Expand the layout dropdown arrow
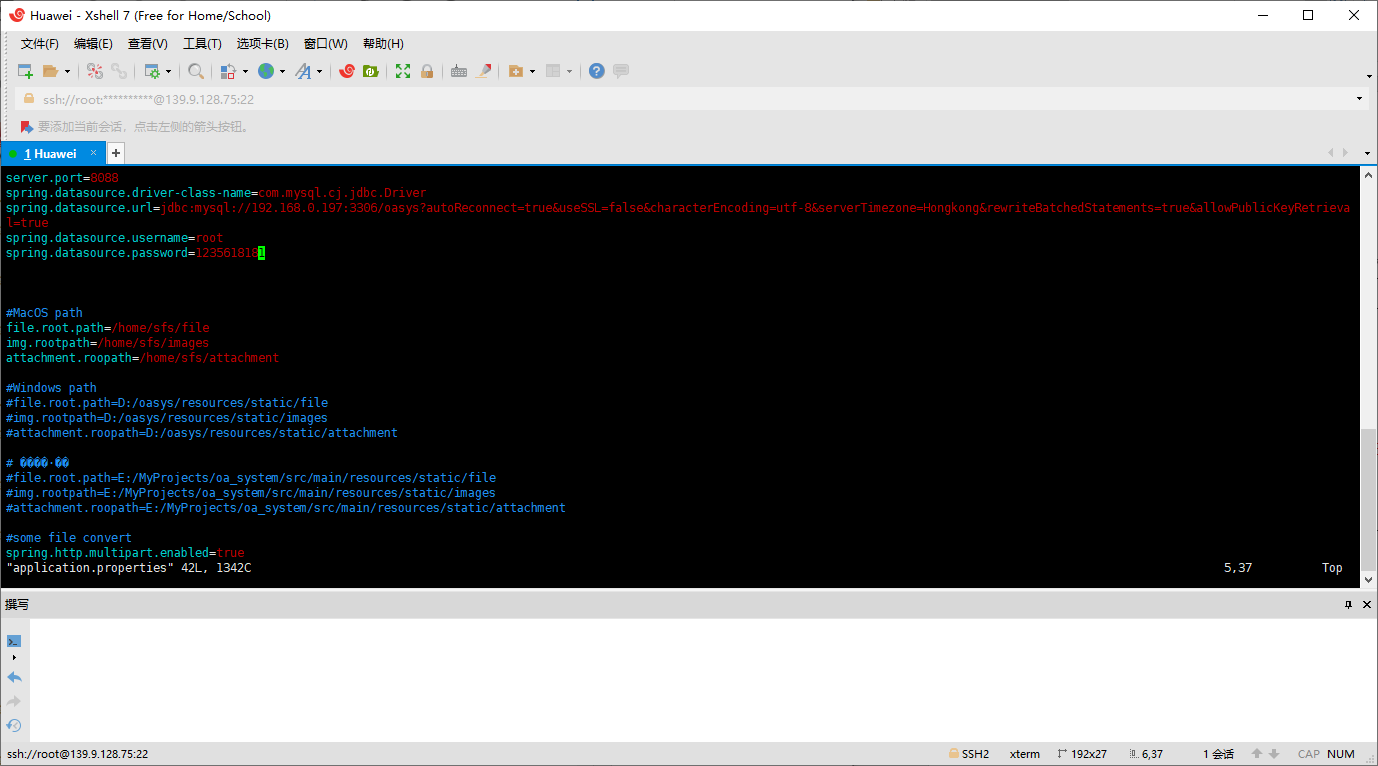 pos(569,71)
